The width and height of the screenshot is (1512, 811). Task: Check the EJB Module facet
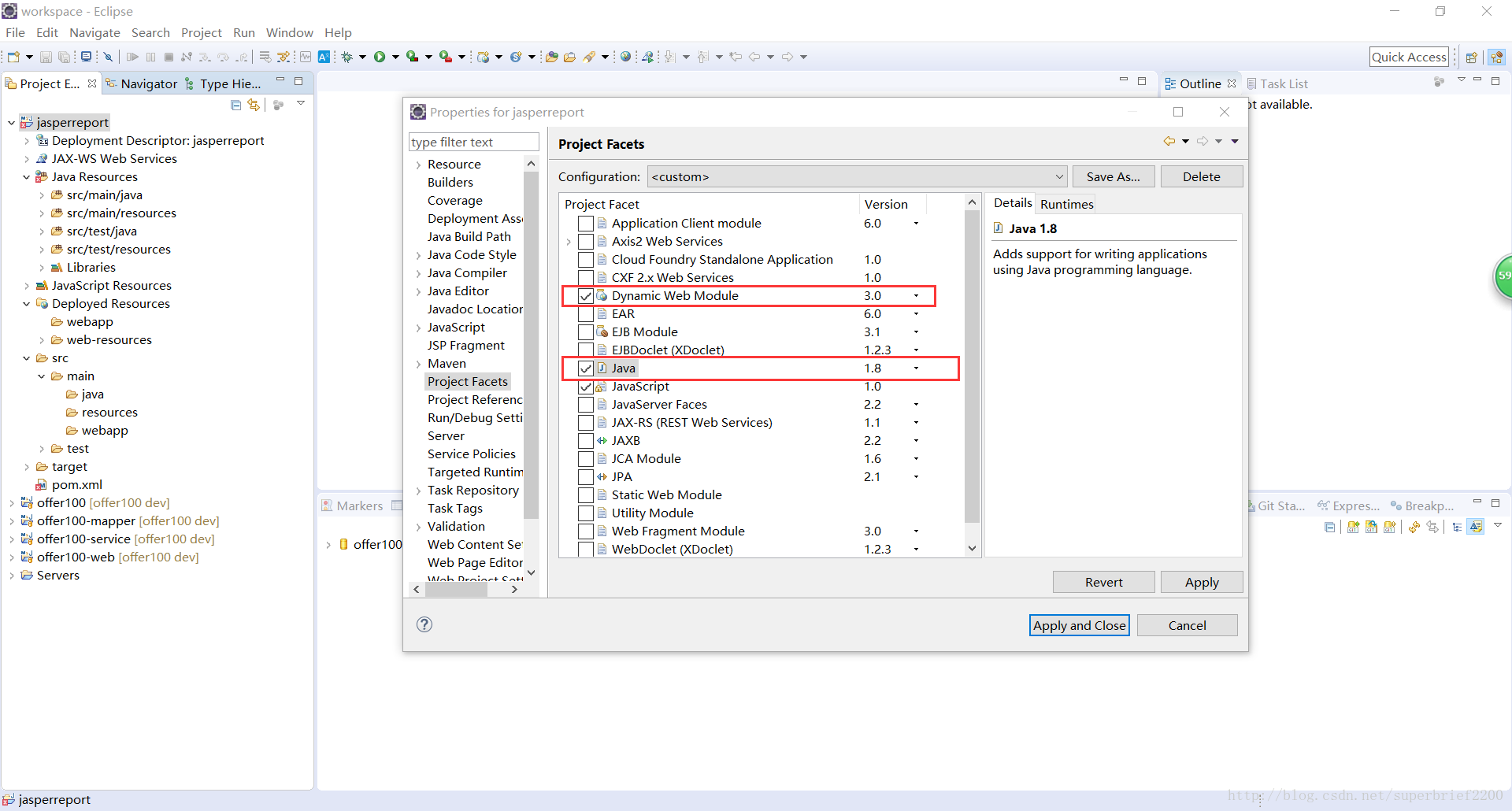pos(585,332)
